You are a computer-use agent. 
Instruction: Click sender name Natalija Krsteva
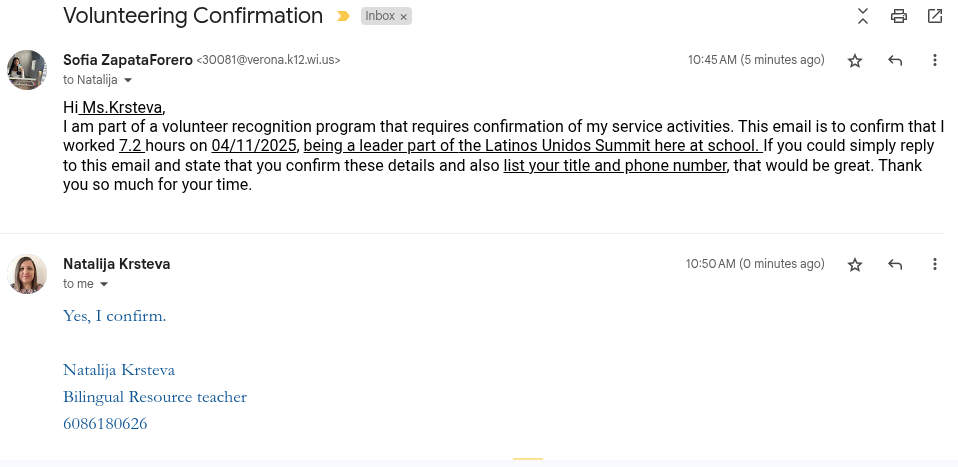[x=116, y=264]
